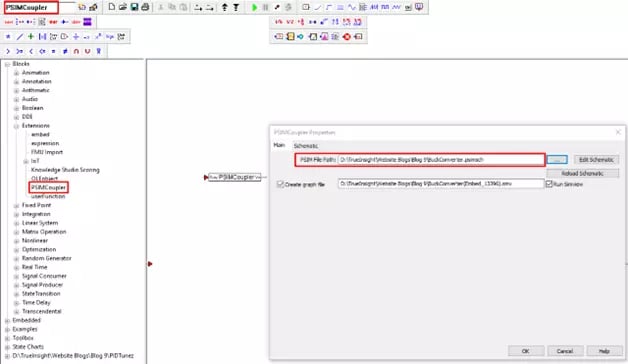Screen dimensions: 628x364
Task: Select PSIMCoupler in the block tree
Action: (x=48, y=187)
